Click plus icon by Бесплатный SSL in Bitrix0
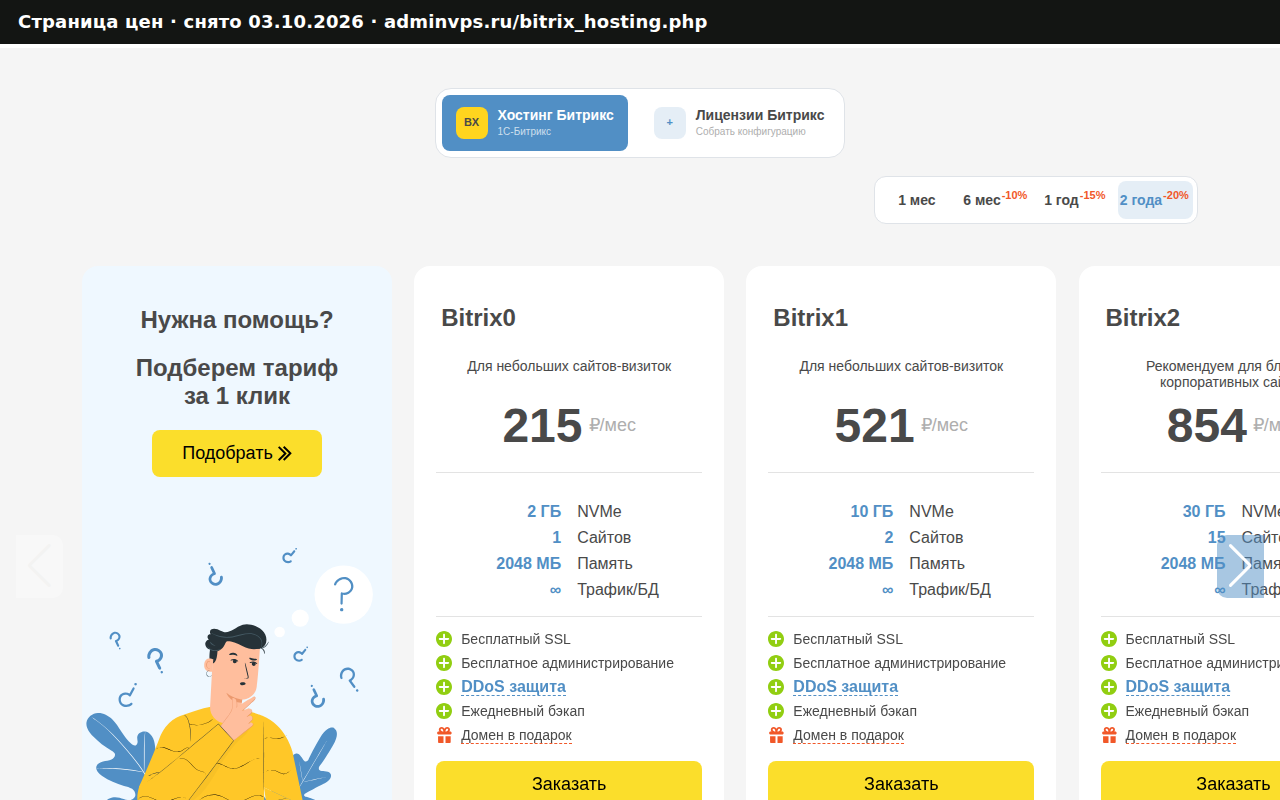 click(x=444, y=639)
